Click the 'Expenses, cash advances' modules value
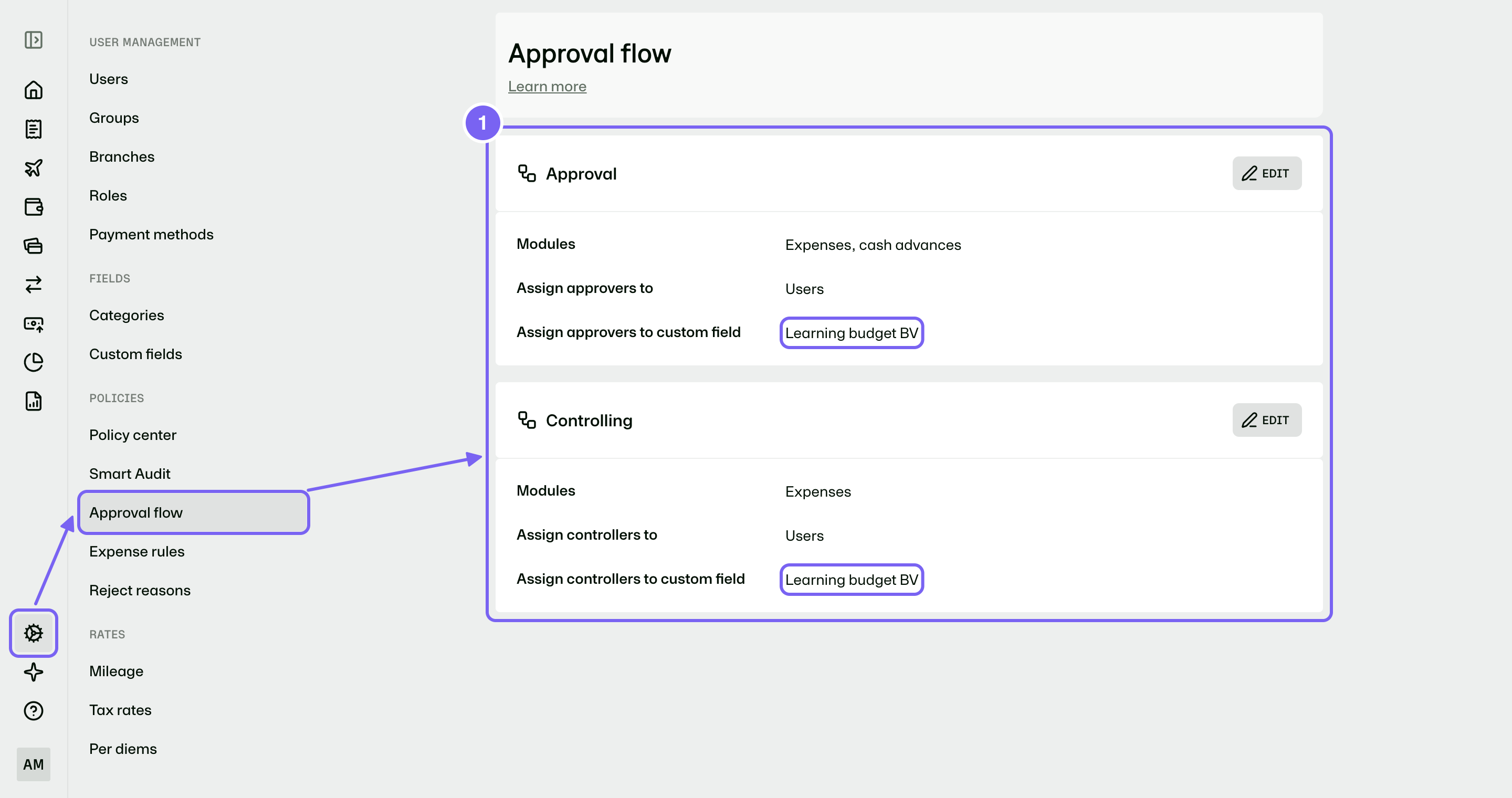The height and width of the screenshot is (798, 1512). pyautogui.click(x=873, y=245)
